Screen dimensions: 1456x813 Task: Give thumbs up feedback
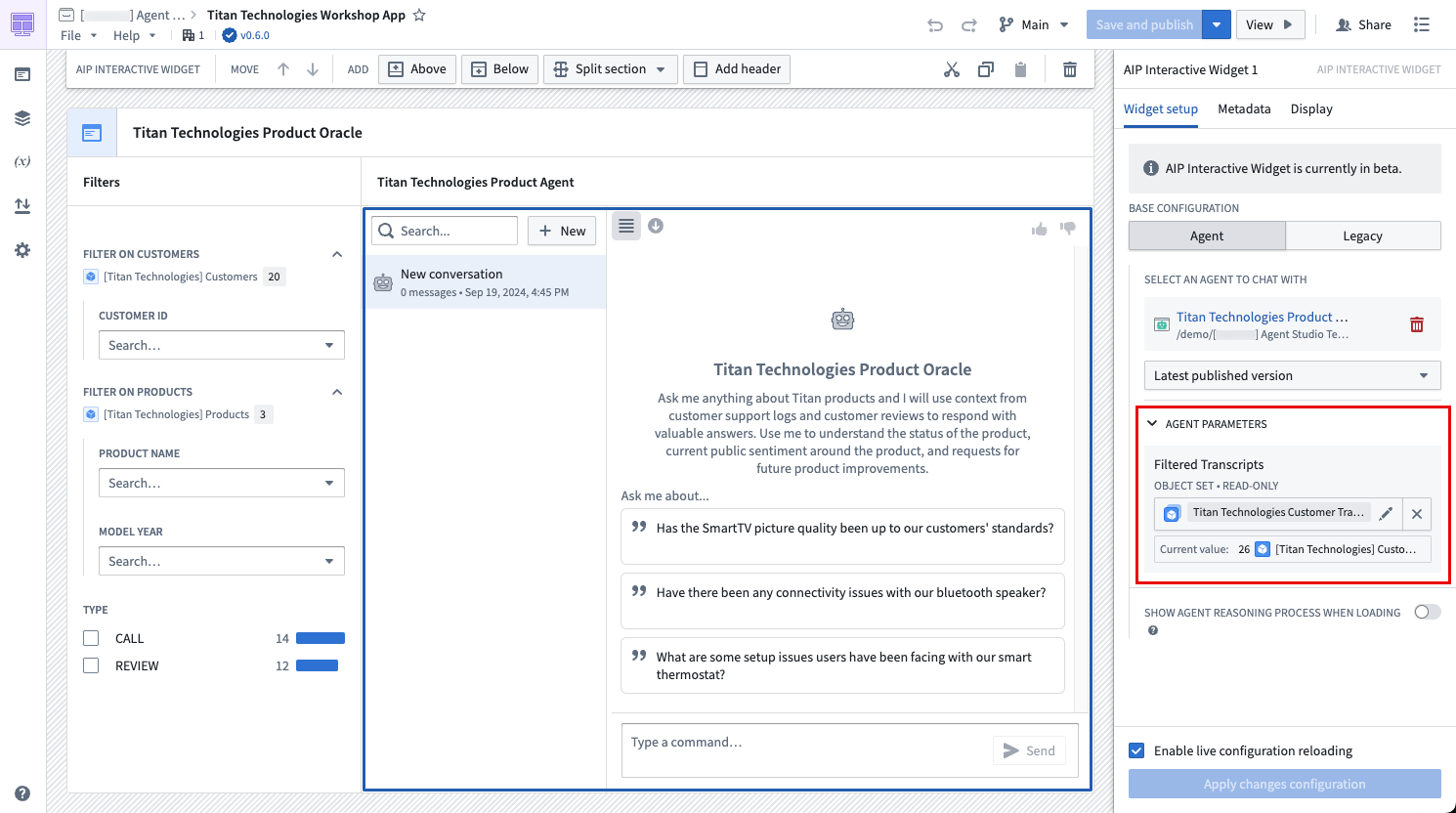click(x=1039, y=229)
